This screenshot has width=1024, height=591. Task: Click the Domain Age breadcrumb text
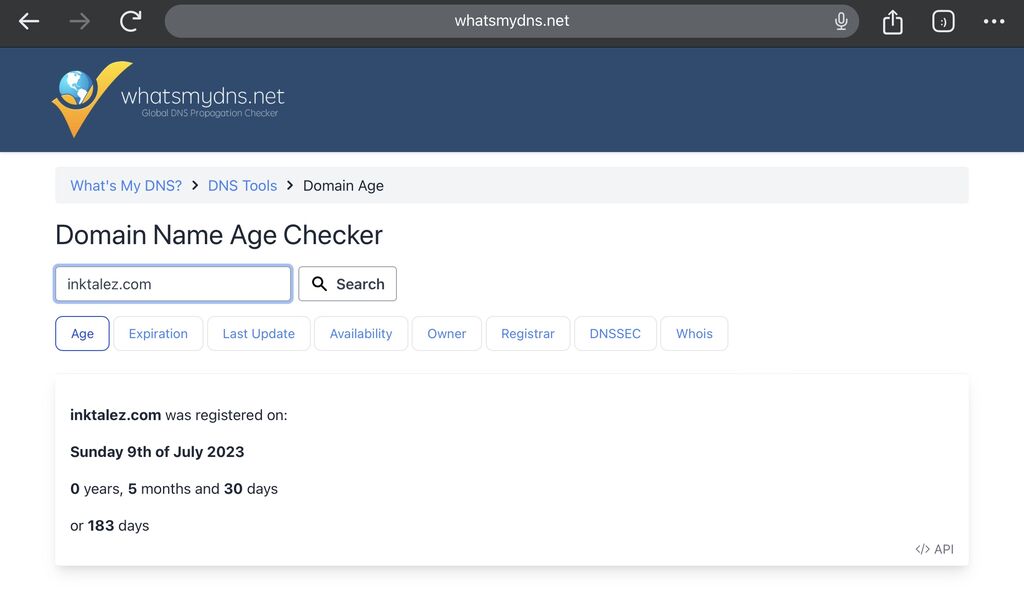[344, 185]
